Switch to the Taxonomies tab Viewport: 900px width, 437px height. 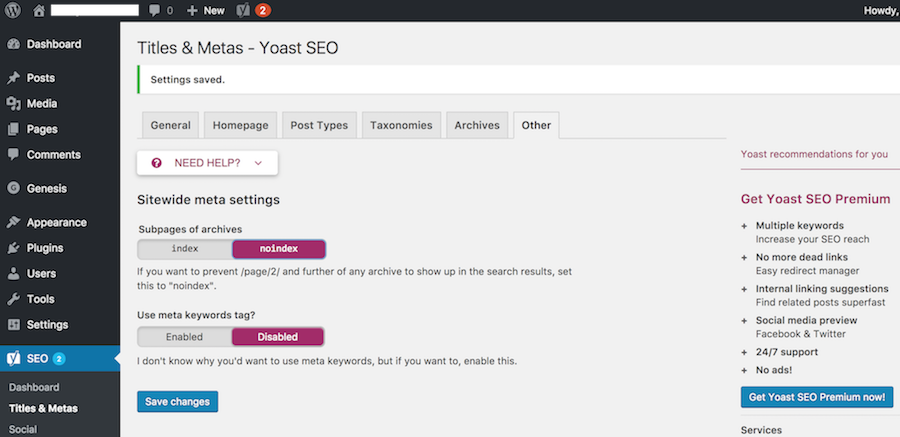tap(401, 125)
